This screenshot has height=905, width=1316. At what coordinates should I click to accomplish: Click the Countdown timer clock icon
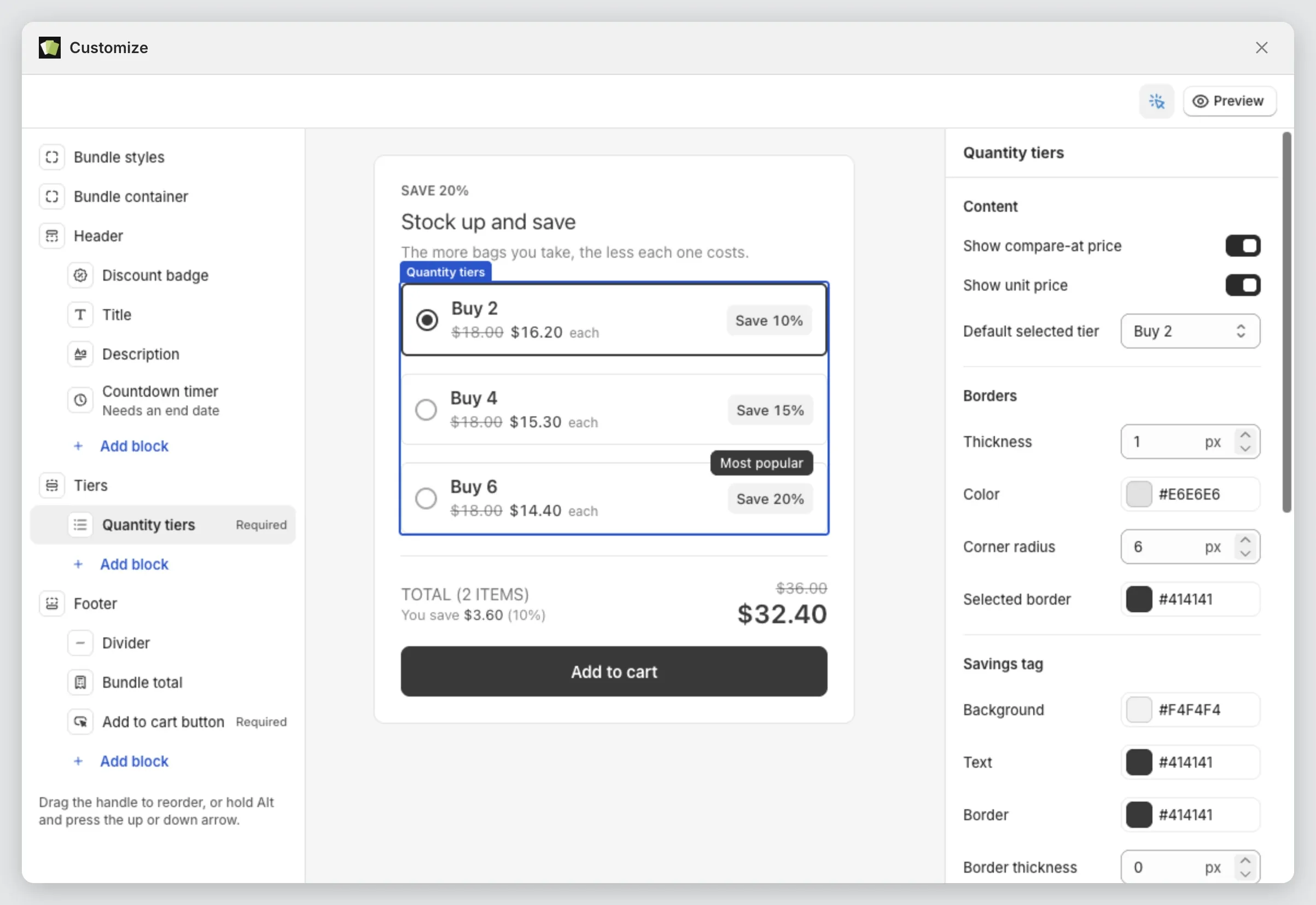click(x=80, y=401)
